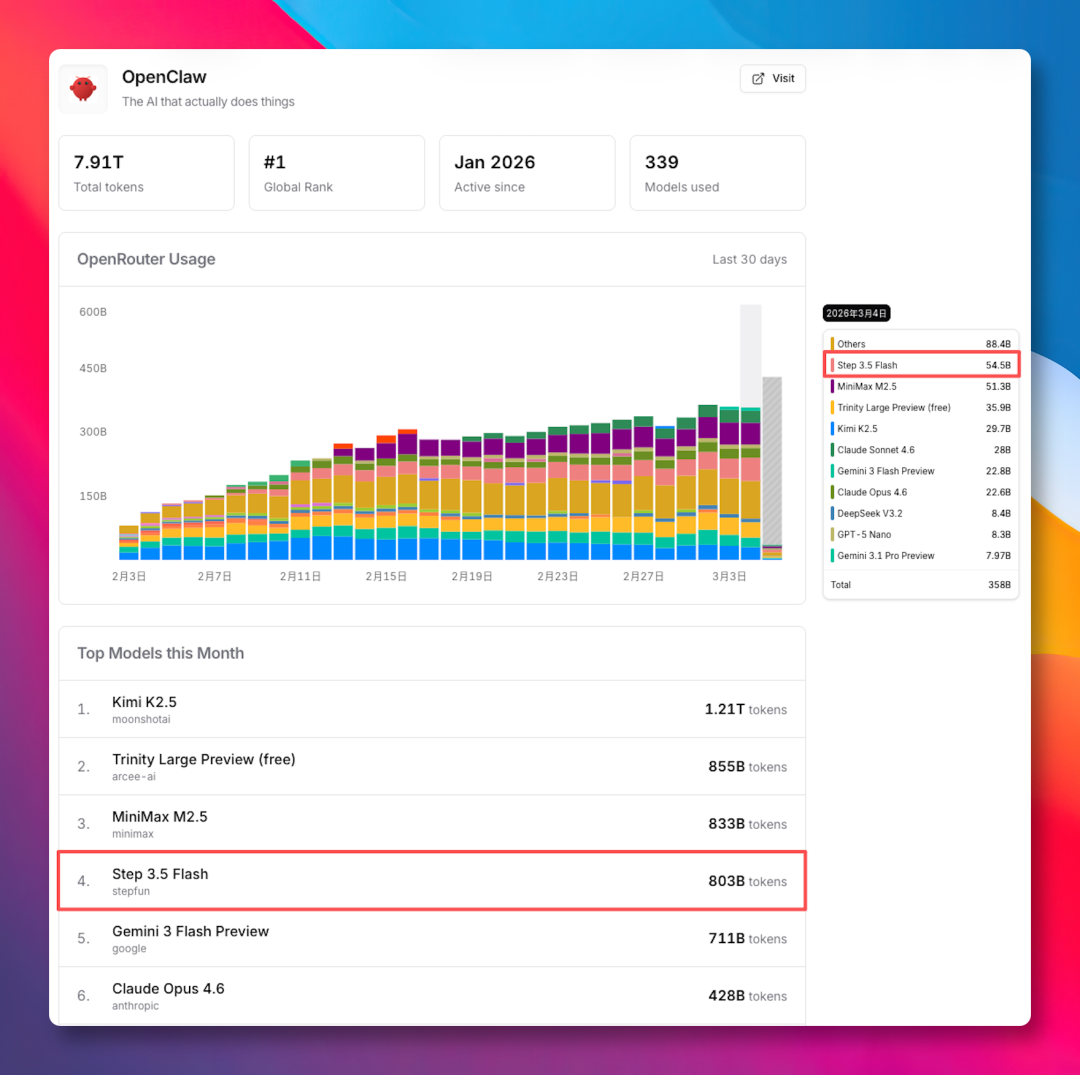Click the moonshotai provider label

(x=141, y=720)
